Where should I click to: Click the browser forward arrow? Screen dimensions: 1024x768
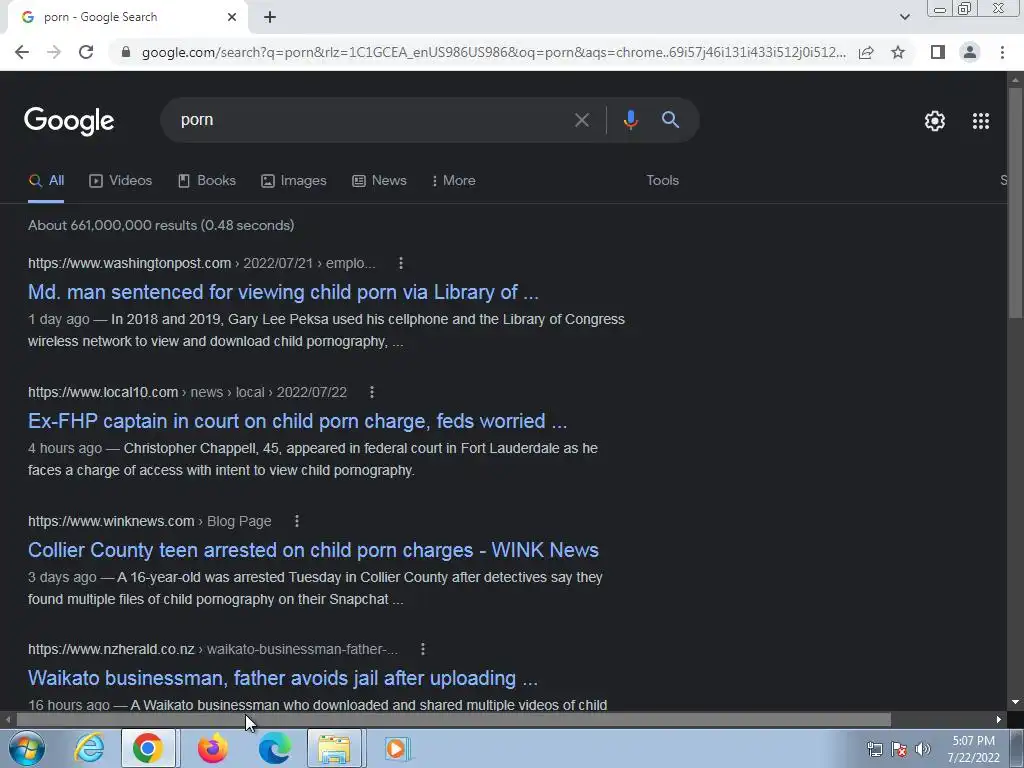click(54, 52)
